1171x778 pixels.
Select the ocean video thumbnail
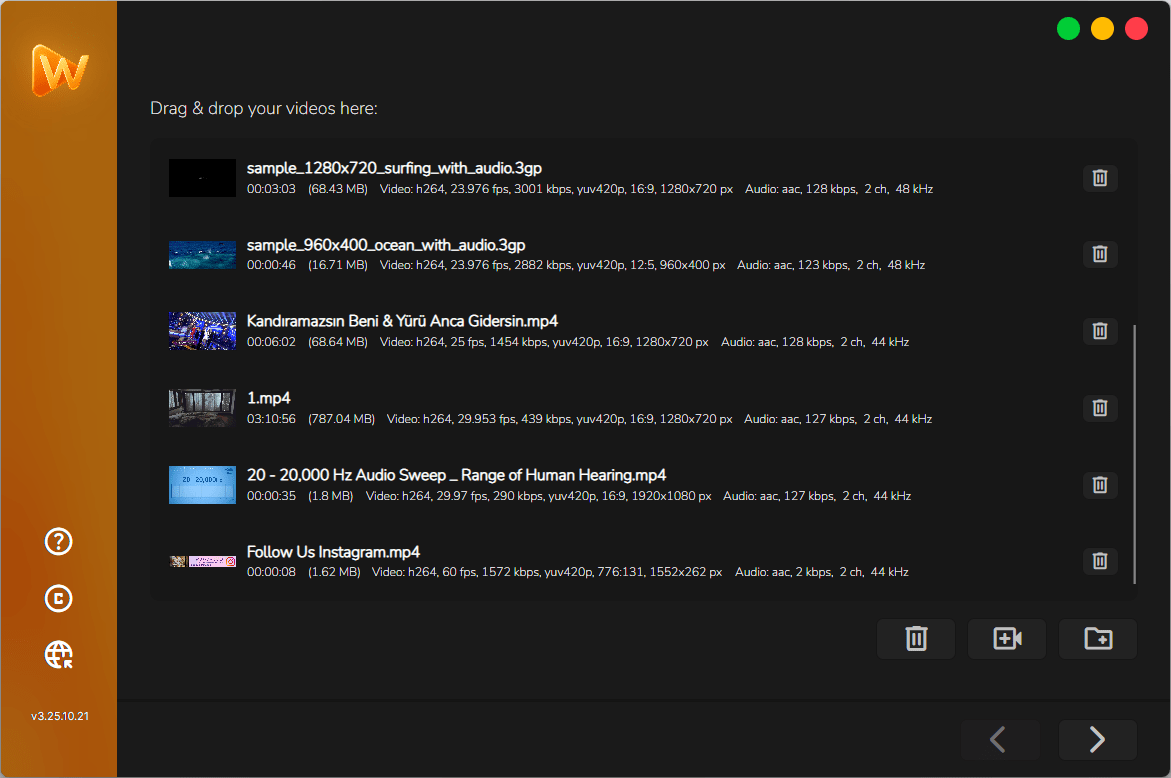click(x=202, y=255)
